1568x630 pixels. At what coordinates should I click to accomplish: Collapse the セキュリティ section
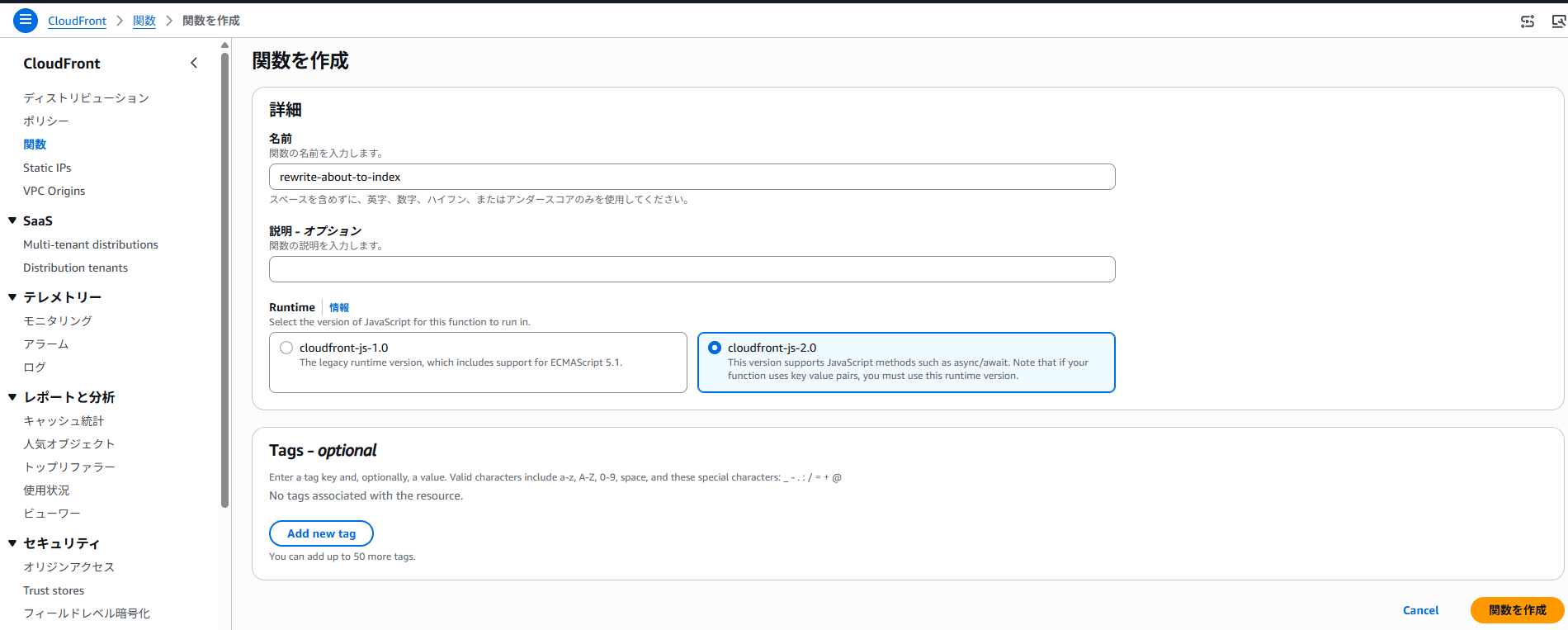coord(12,543)
